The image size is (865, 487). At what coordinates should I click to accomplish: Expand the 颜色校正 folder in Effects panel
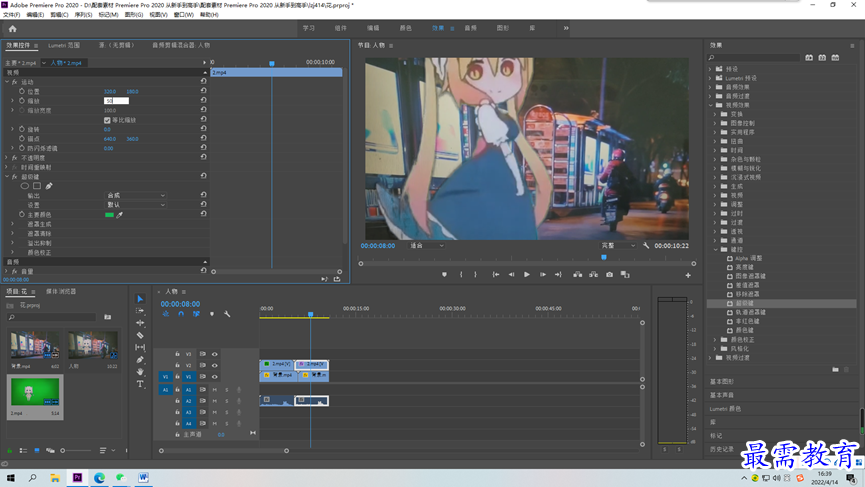tap(716, 340)
